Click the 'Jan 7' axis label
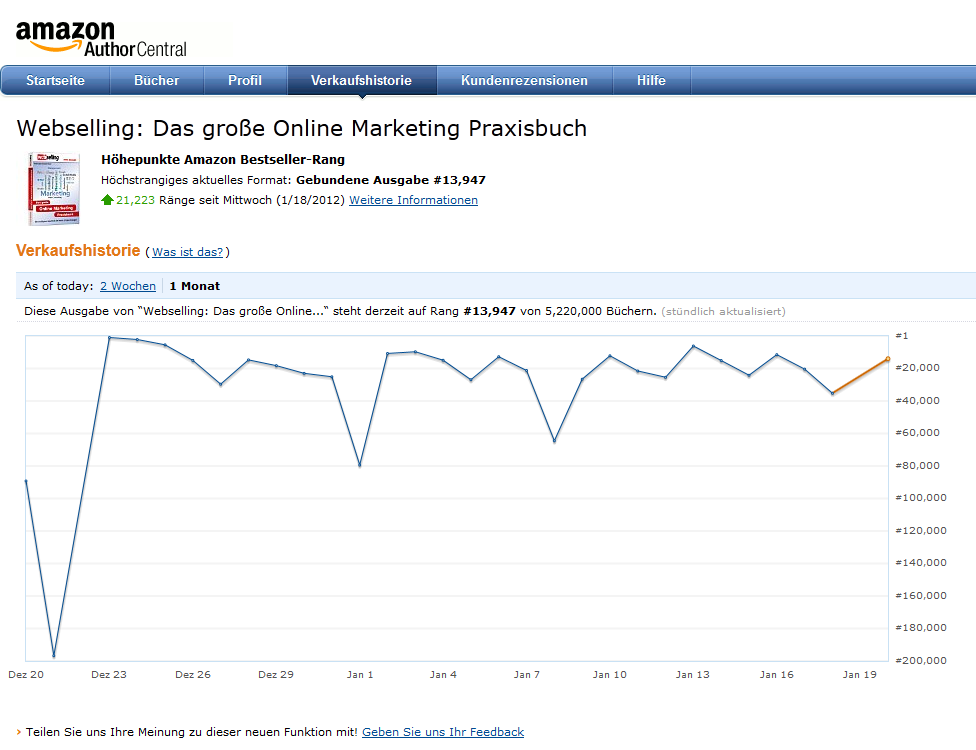 click(527, 675)
